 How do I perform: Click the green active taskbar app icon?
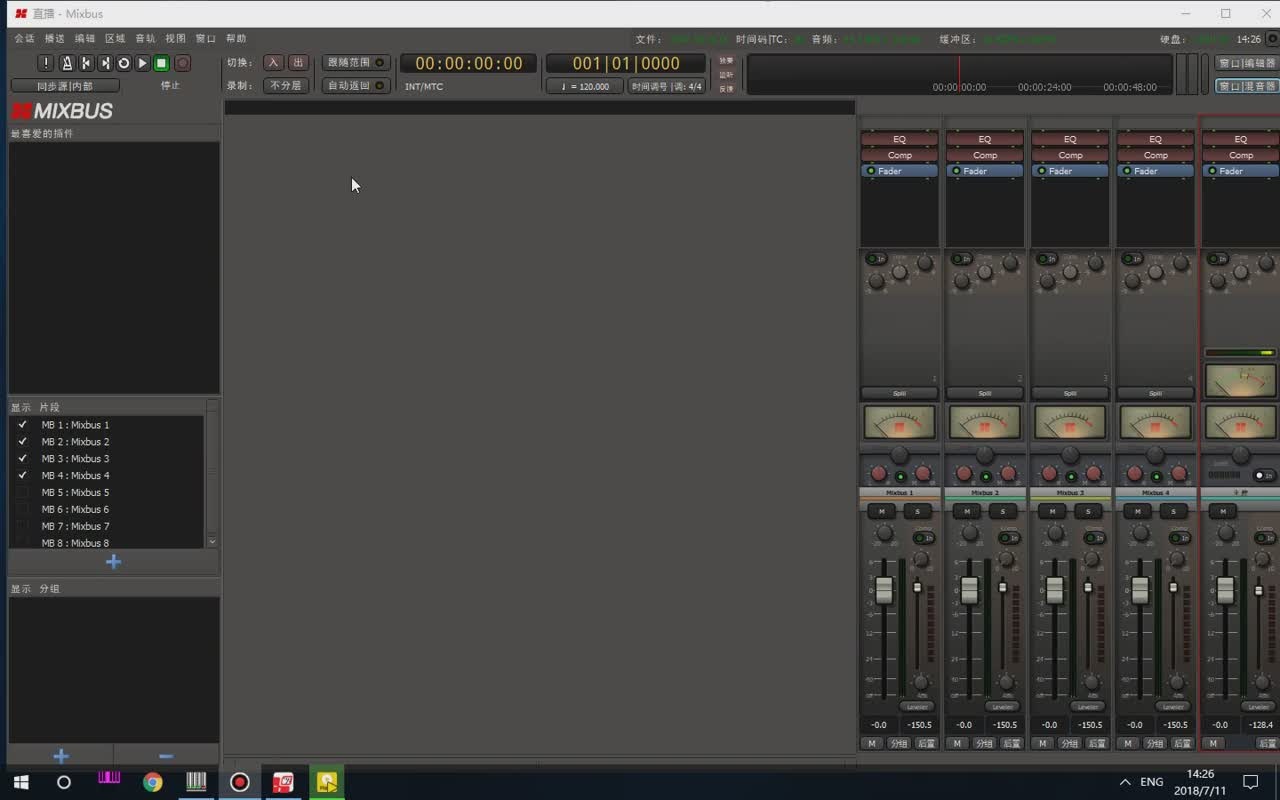click(x=327, y=782)
